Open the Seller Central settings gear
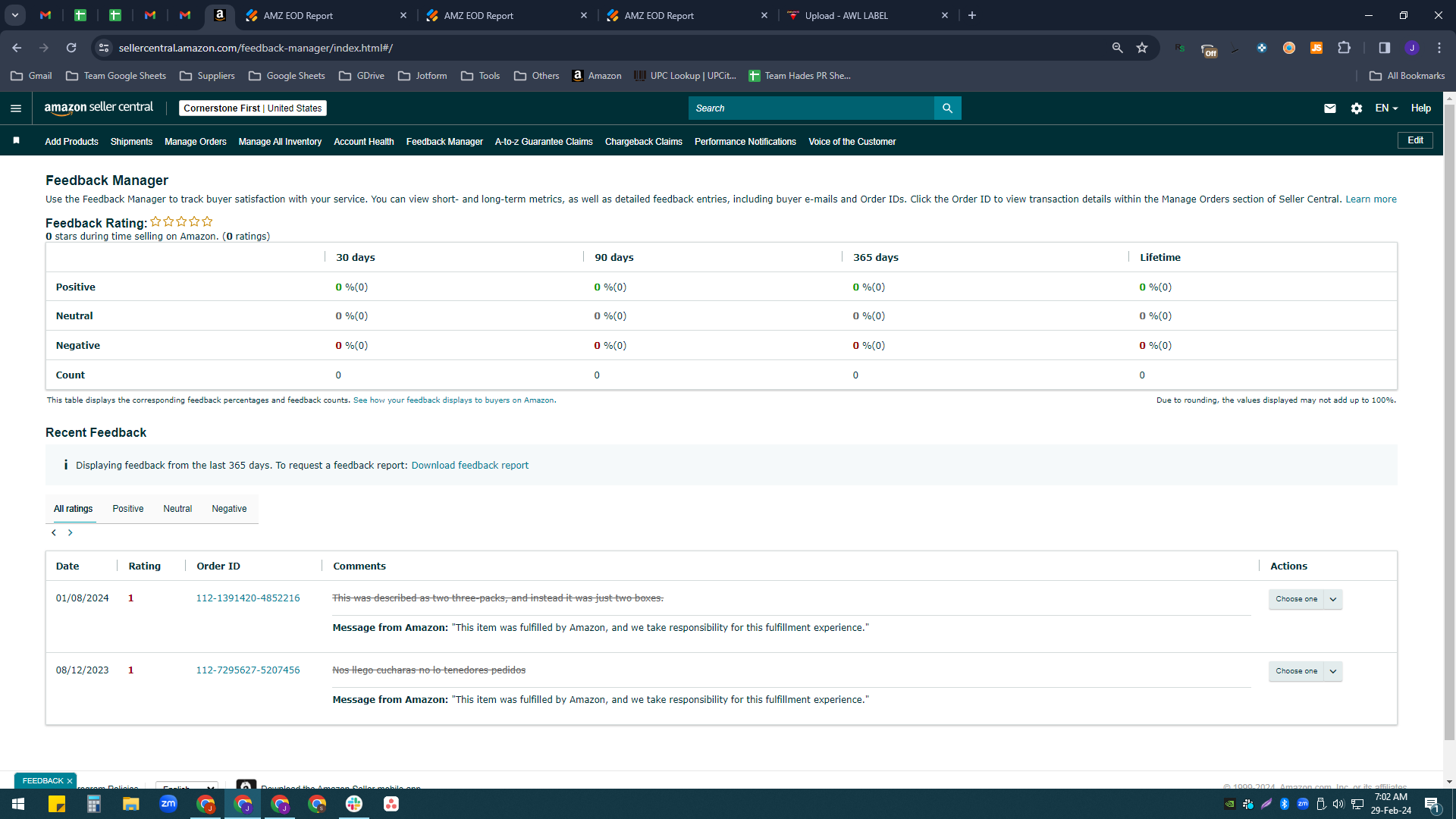 pyautogui.click(x=1357, y=108)
